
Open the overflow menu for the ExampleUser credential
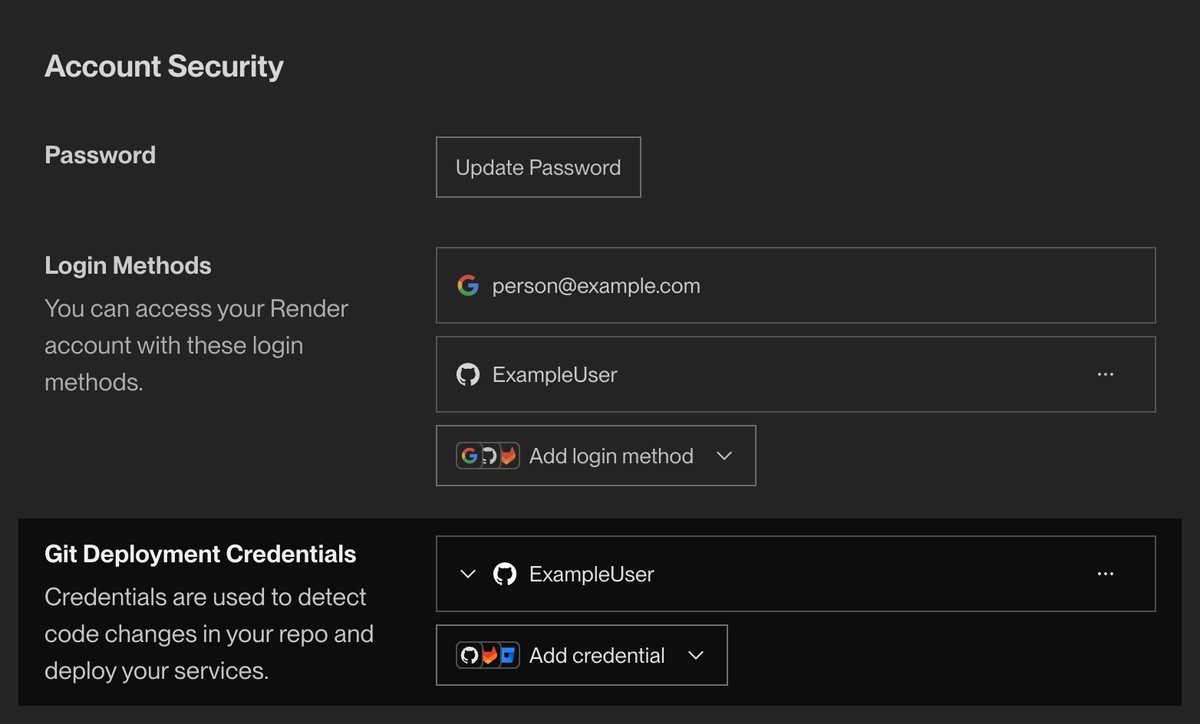(1105, 573)
